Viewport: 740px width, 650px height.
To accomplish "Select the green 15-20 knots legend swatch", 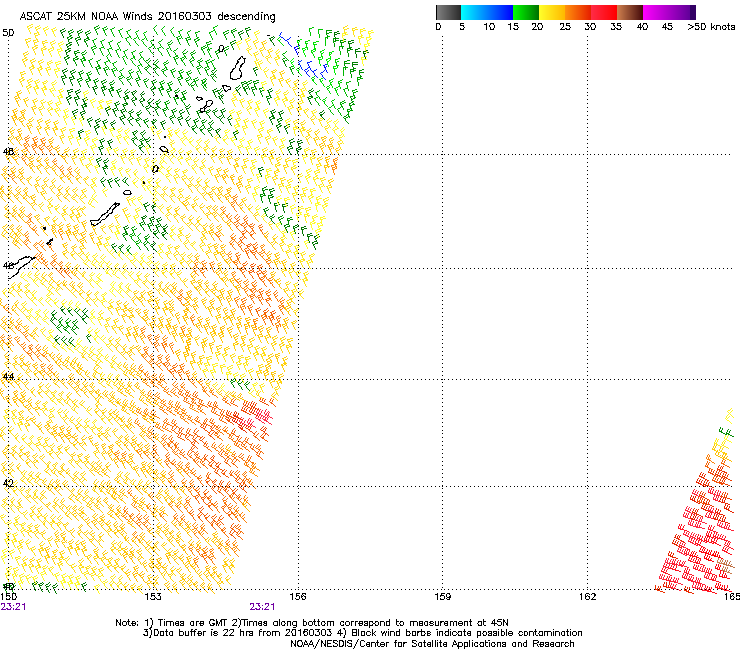I will [526, 12].
